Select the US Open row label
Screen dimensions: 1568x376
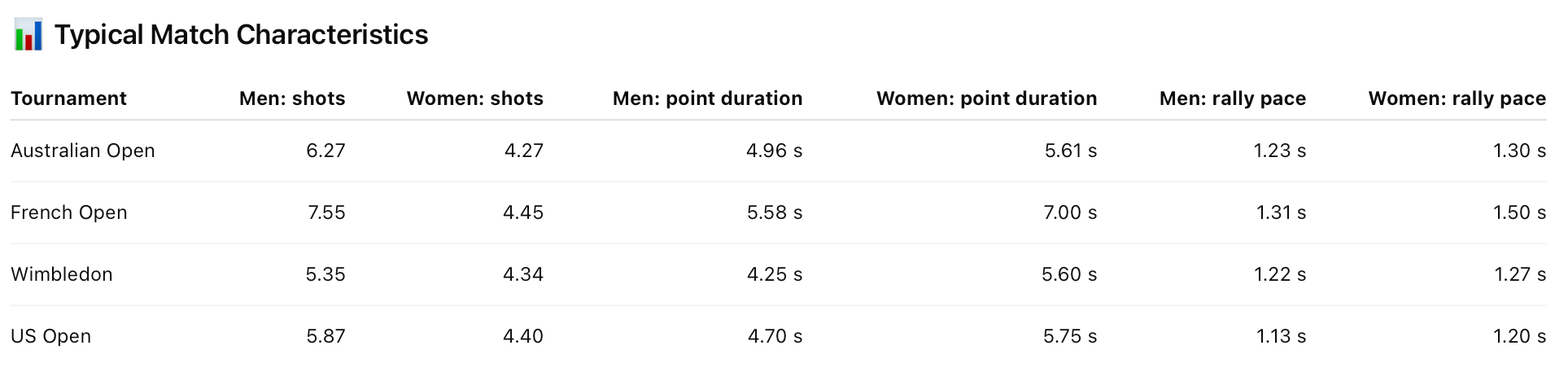[x=50, y=336]
